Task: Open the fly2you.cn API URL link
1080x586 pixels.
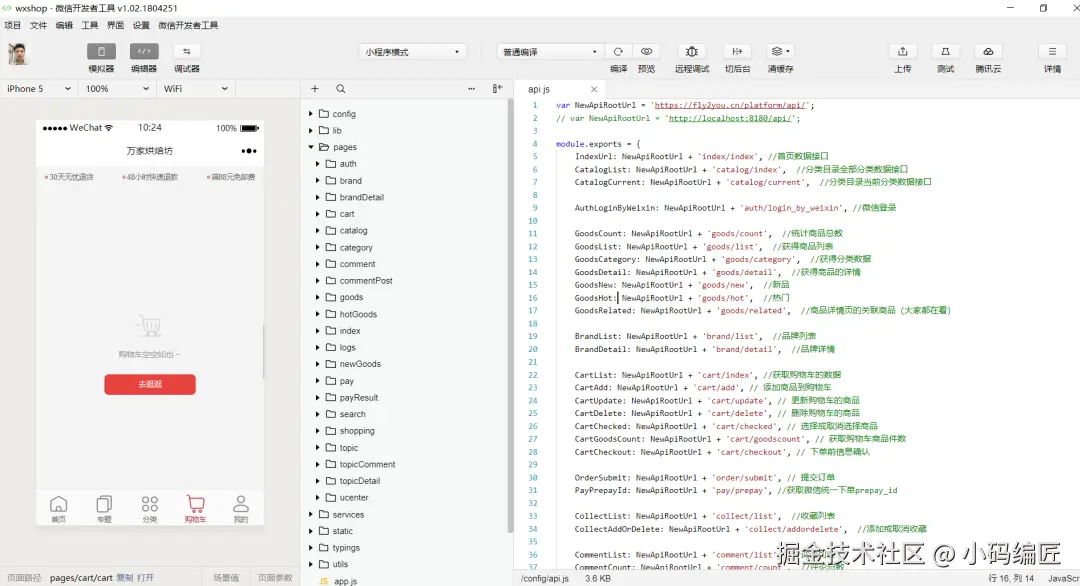Action: click(x=729, y=105)
